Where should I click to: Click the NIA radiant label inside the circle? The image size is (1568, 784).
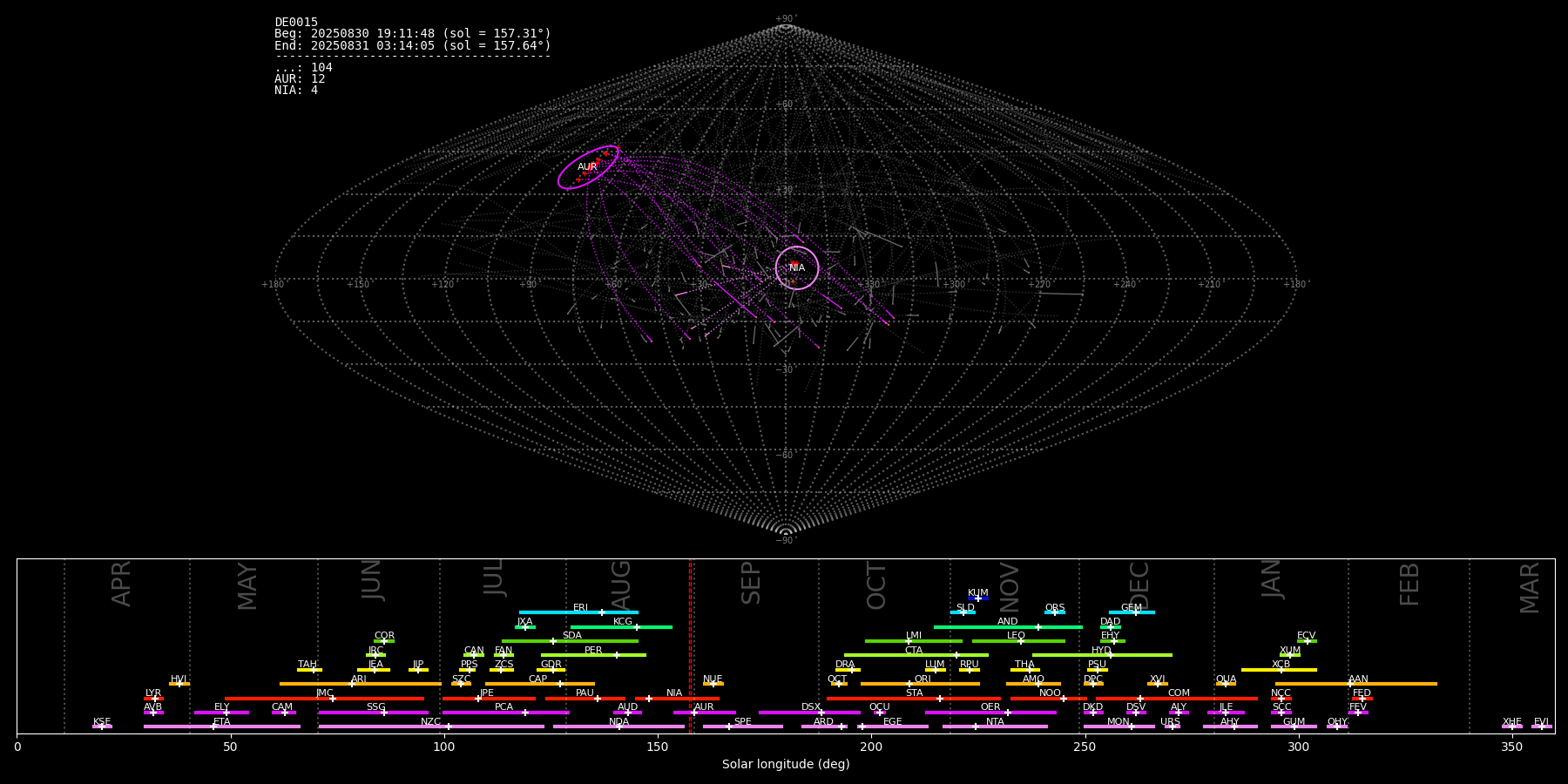797,267
